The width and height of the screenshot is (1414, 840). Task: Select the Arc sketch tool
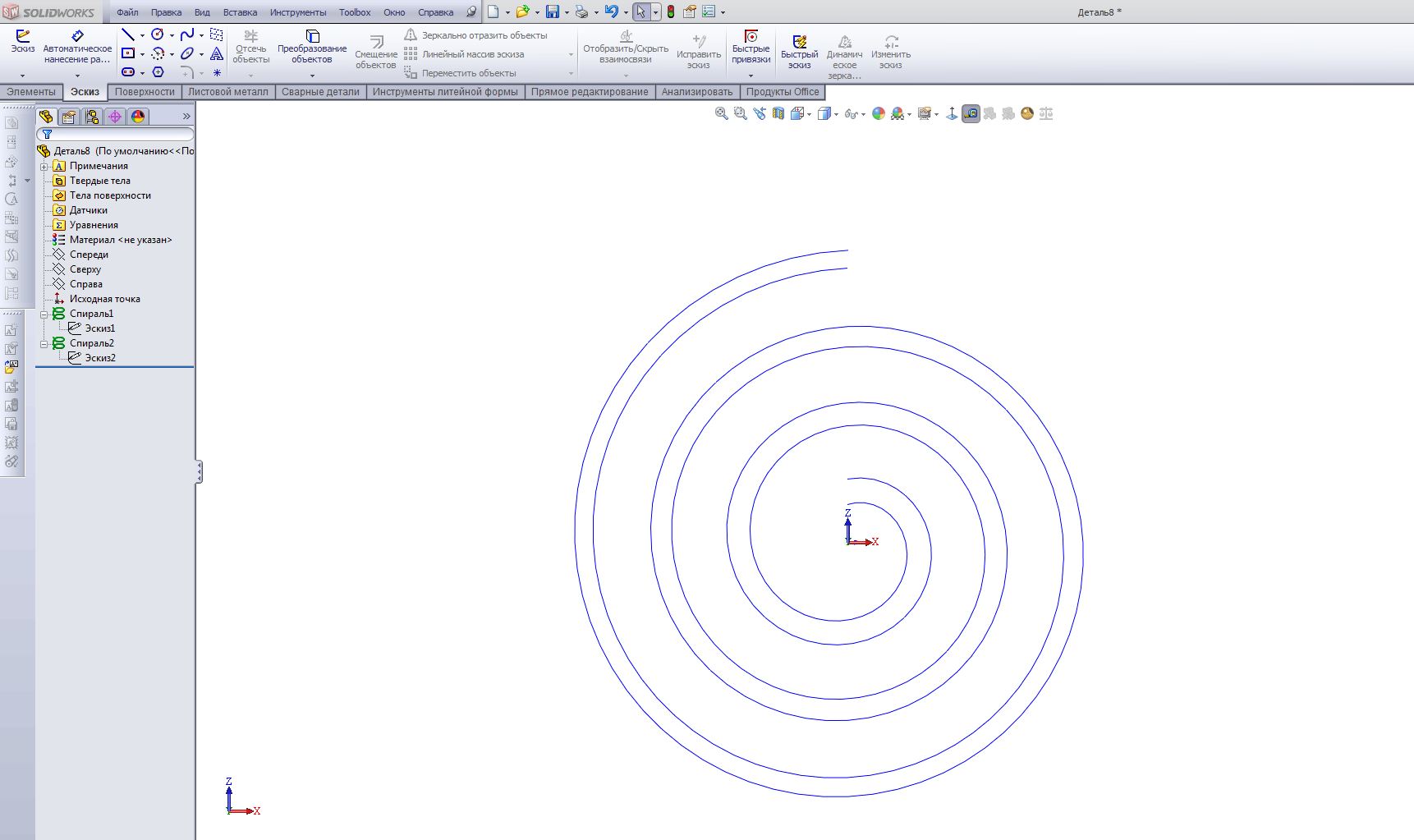(158, 53)
